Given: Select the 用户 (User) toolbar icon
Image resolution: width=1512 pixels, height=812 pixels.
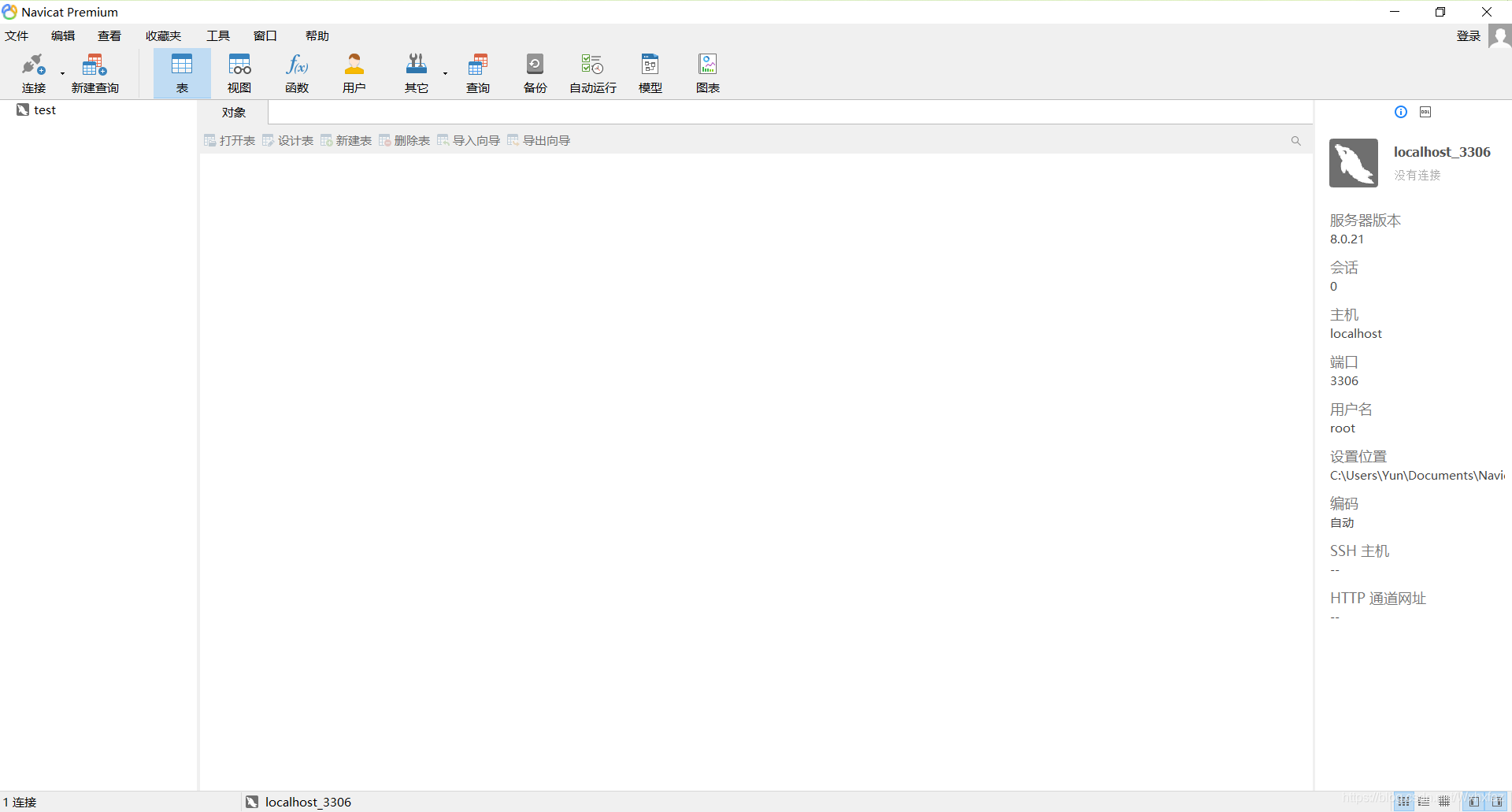Looking at the screenshot, I should click(354, 73).
